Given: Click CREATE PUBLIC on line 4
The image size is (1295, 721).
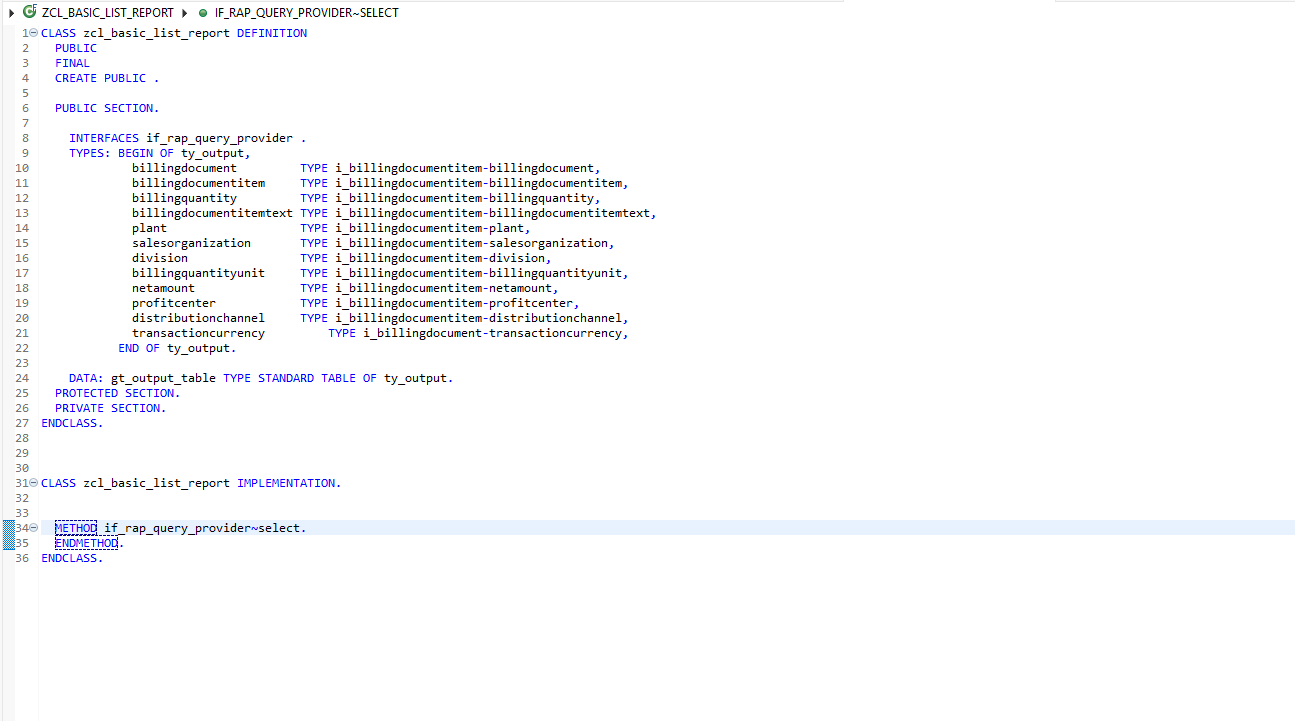Looking at the screenshot, I should [x=100, y=78].
